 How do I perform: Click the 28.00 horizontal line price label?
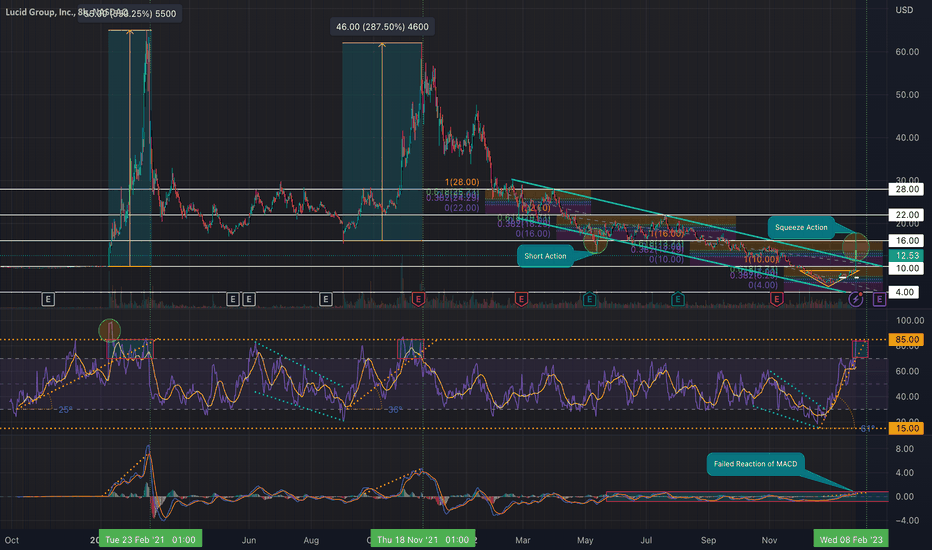(907, 189)
